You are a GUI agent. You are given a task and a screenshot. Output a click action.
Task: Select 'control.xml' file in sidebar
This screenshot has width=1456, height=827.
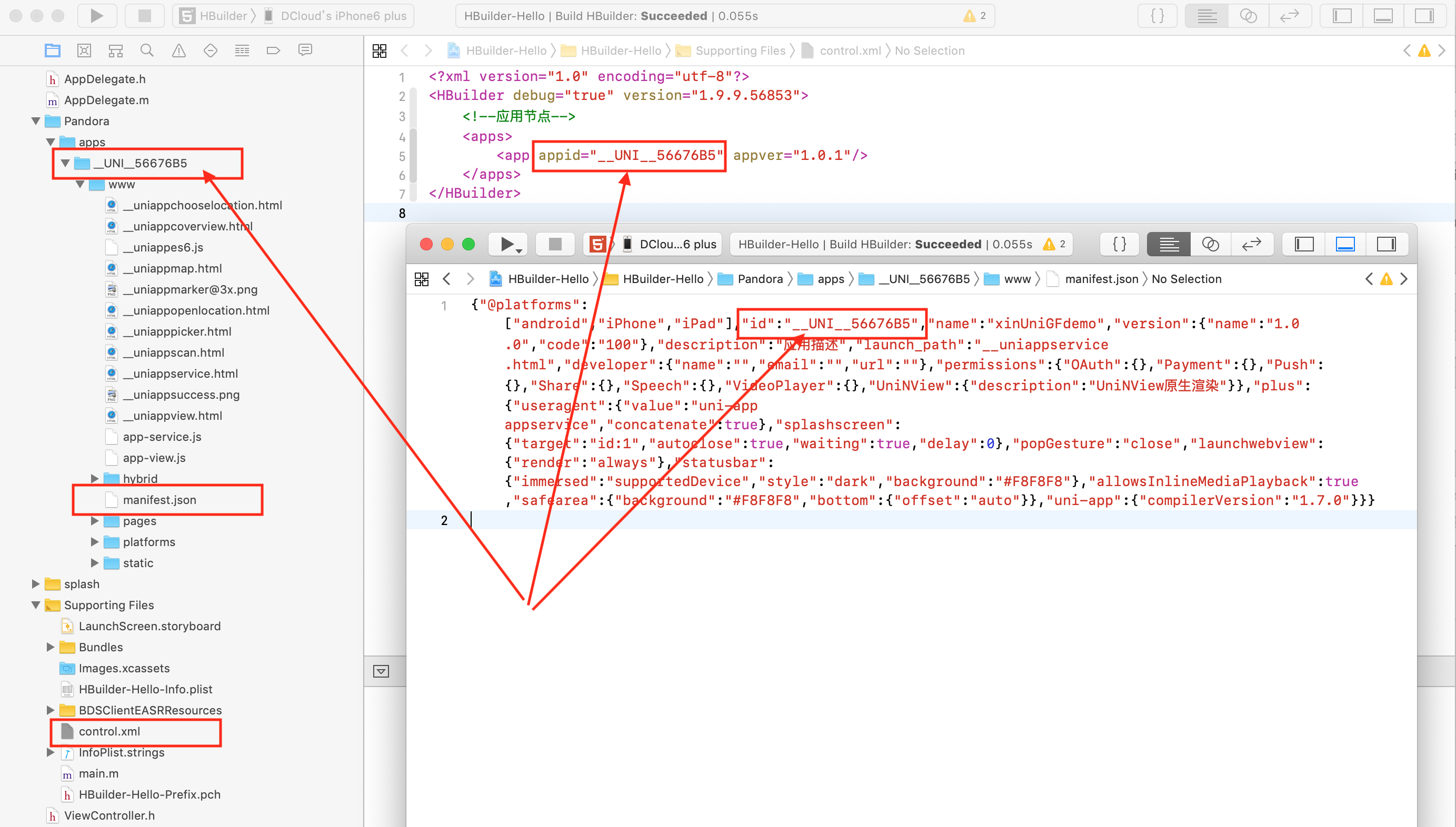pyautogui.click(x=109, y=731)
